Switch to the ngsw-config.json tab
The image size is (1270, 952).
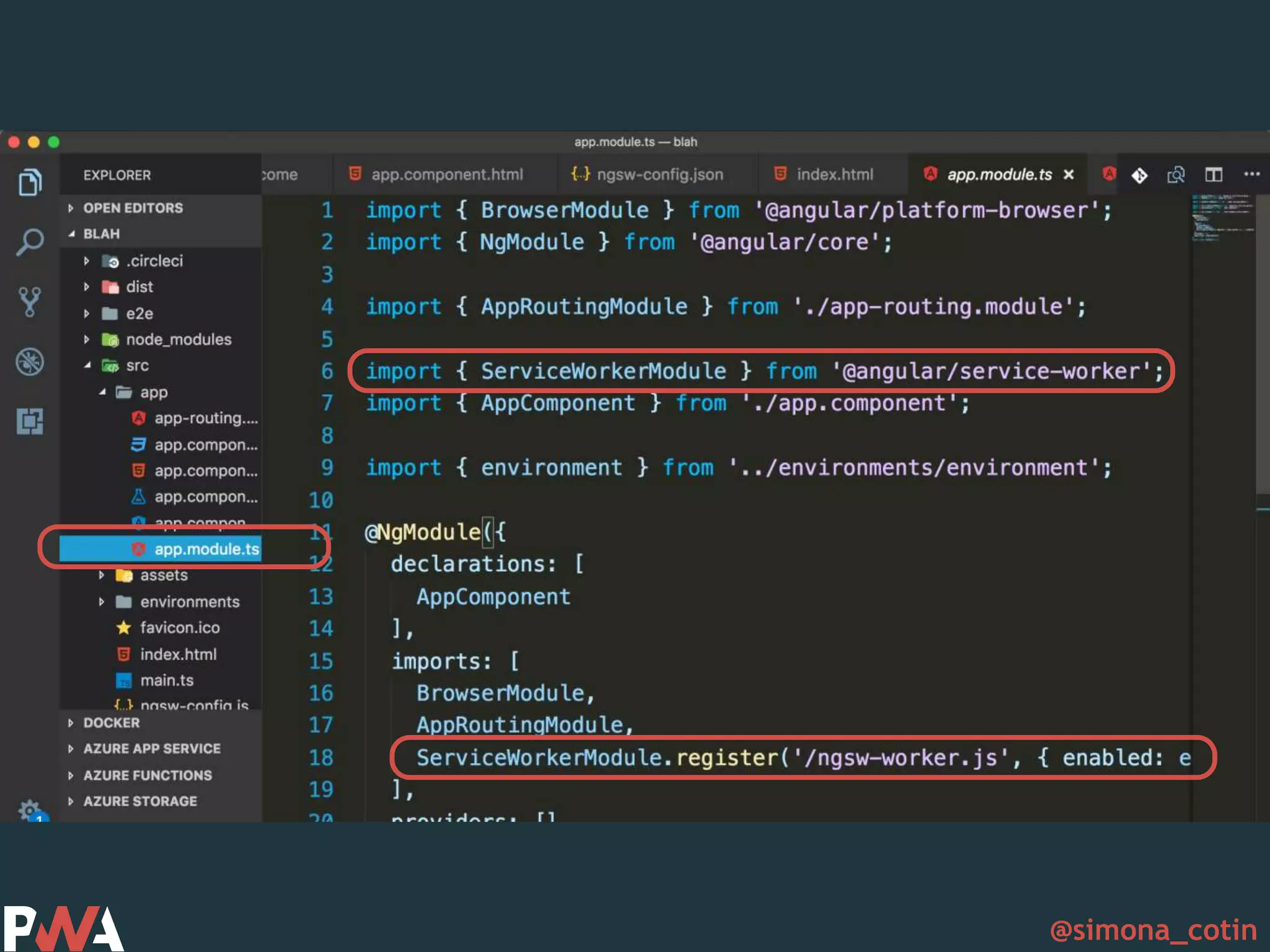click(659, 175)
